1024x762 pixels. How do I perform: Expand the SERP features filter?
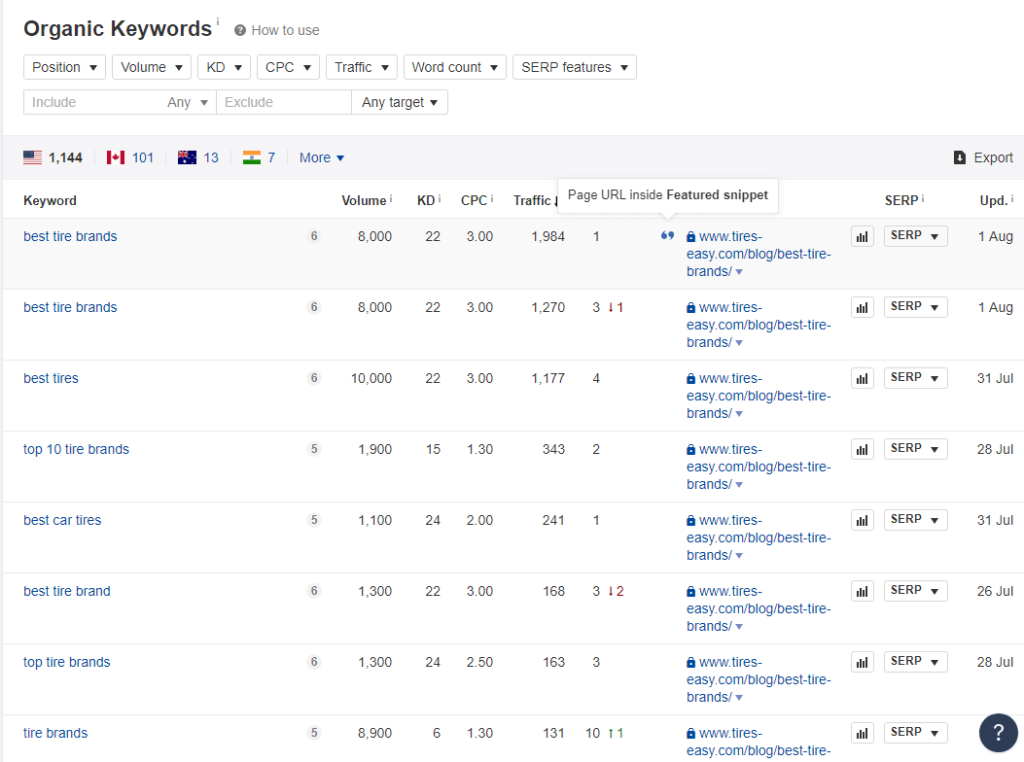tap(574, 67)
